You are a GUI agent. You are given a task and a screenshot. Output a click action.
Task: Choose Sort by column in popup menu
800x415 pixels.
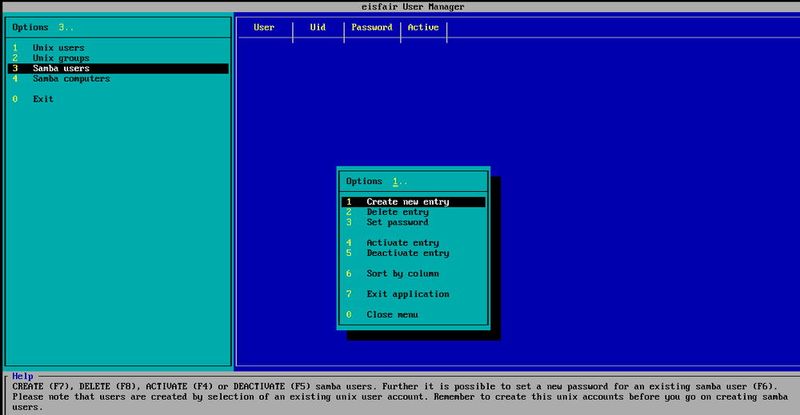(x=413, y=274)
